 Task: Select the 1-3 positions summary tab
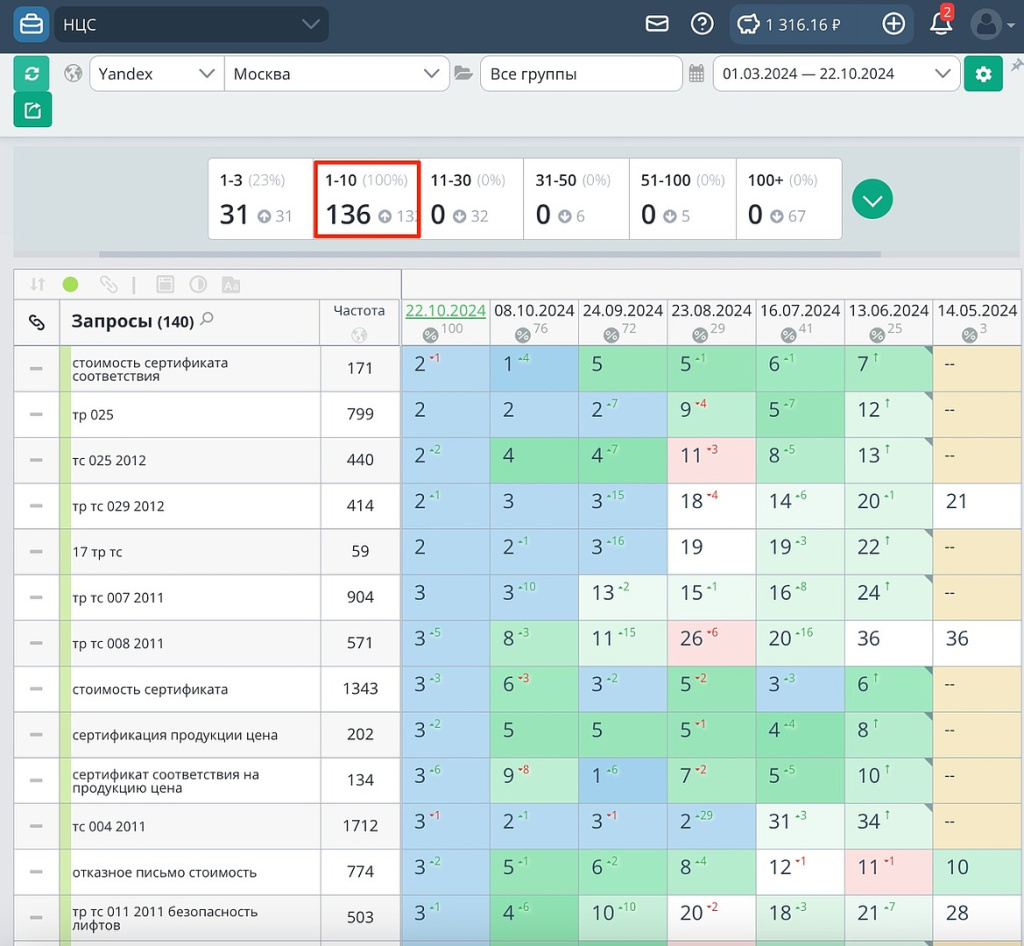(x=260, y=198)
